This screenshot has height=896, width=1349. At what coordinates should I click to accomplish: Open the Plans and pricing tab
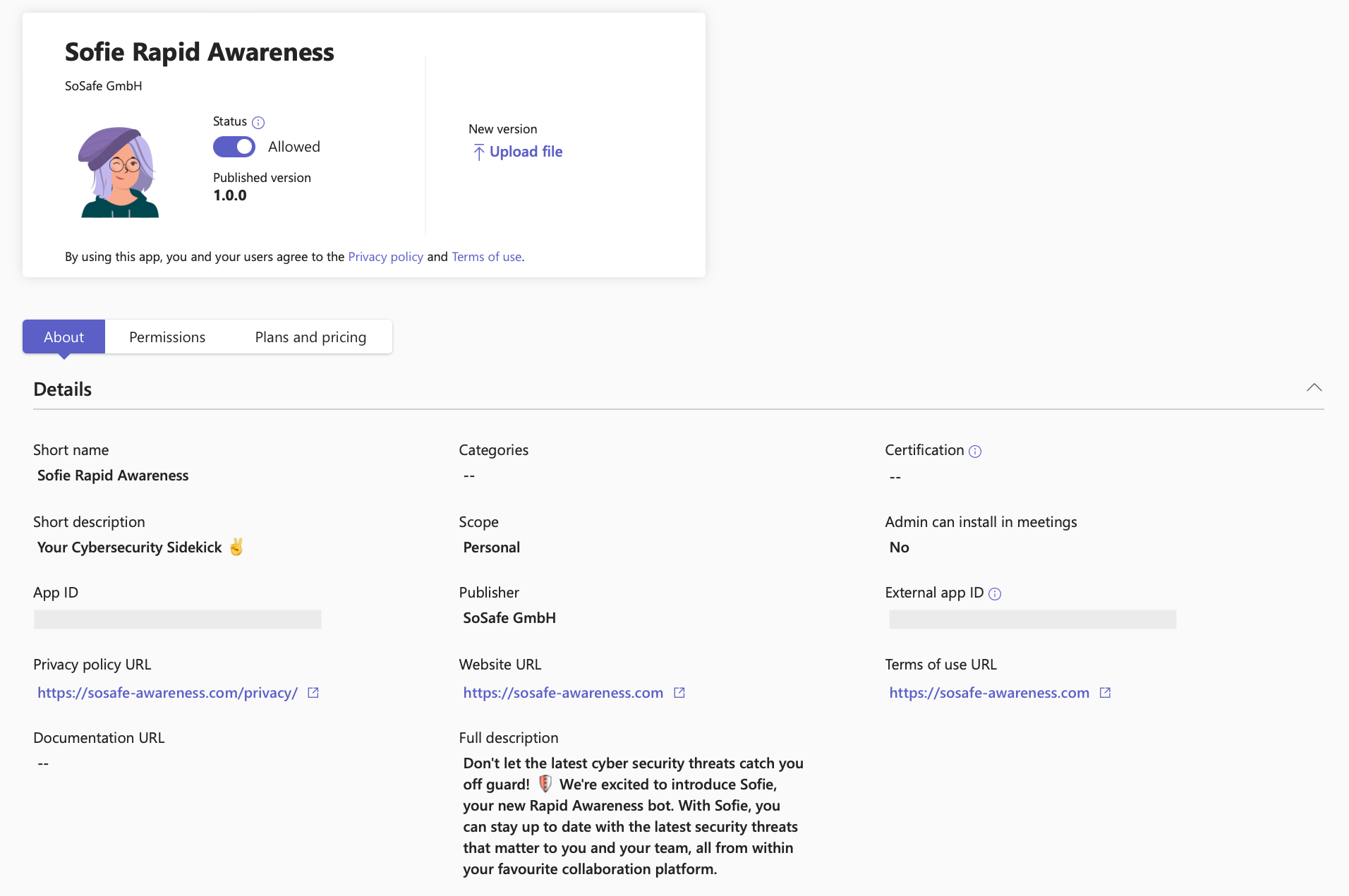click(x=310, y=337)
